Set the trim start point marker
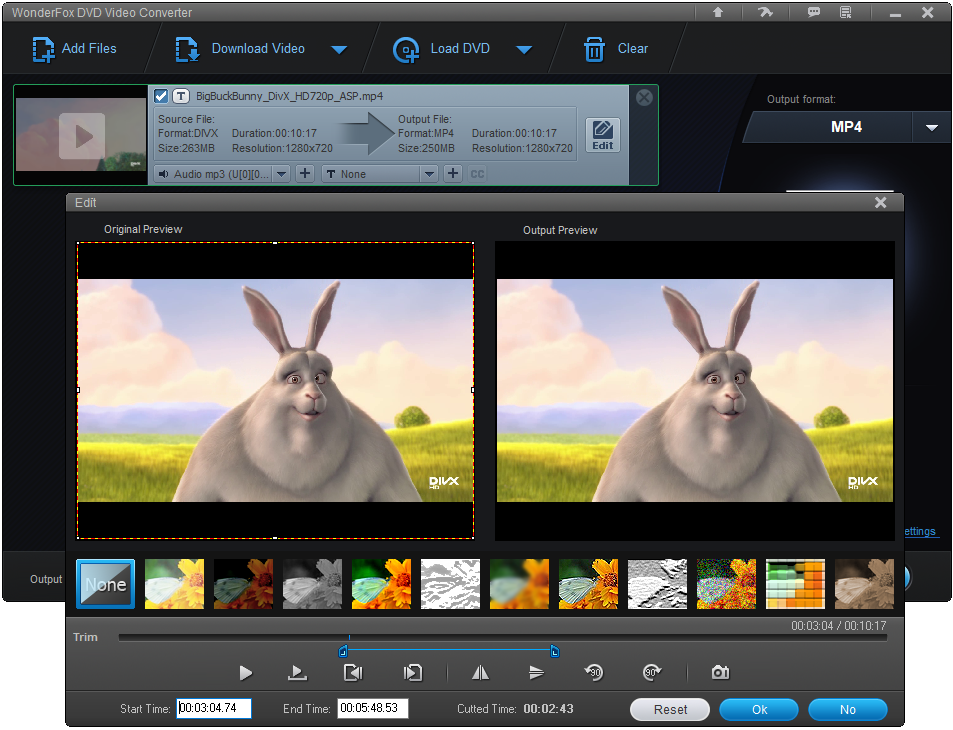This screenshot has width=953, height=730. 352,672
